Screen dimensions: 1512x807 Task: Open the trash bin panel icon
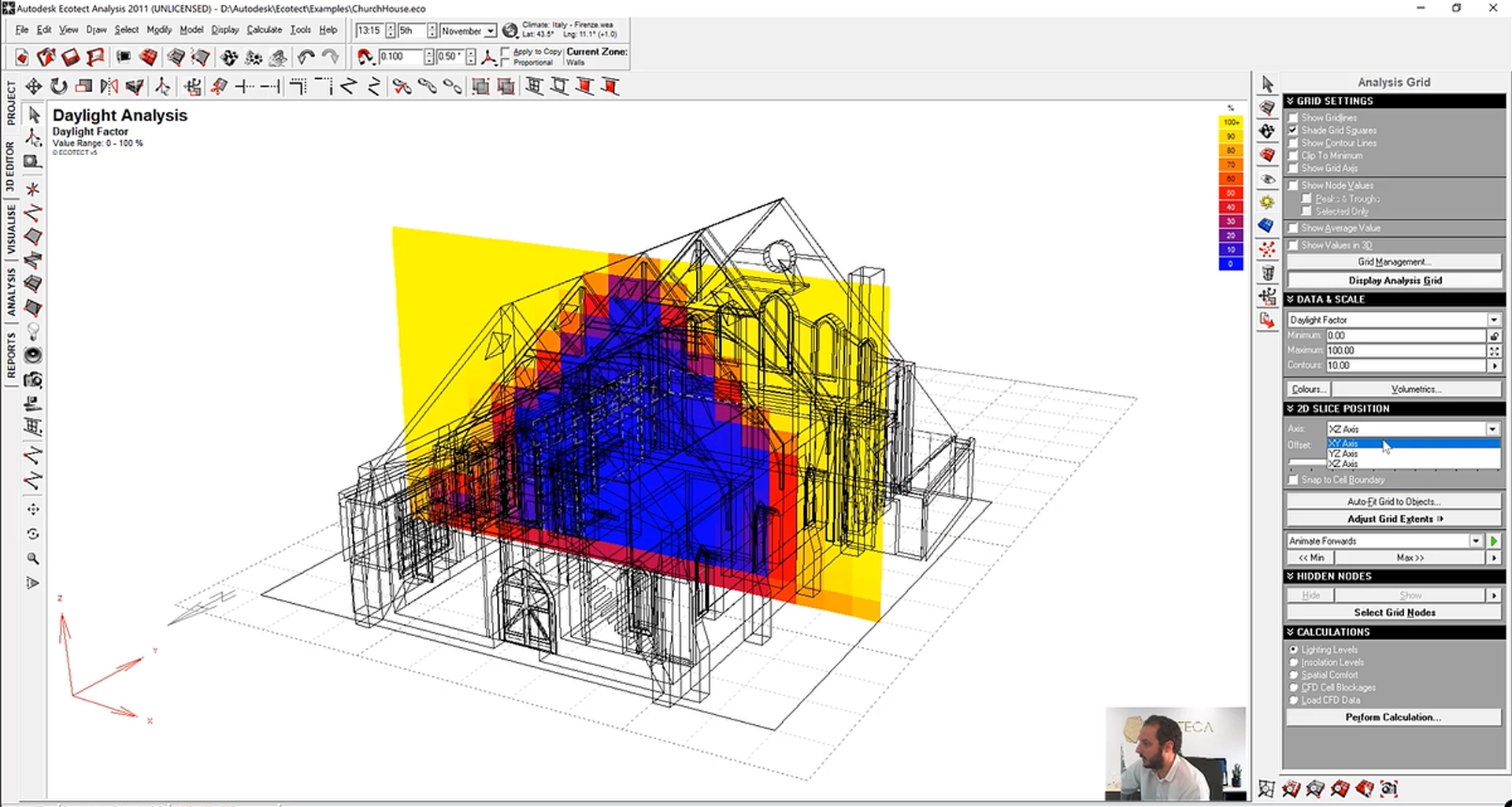(1267, 273)
